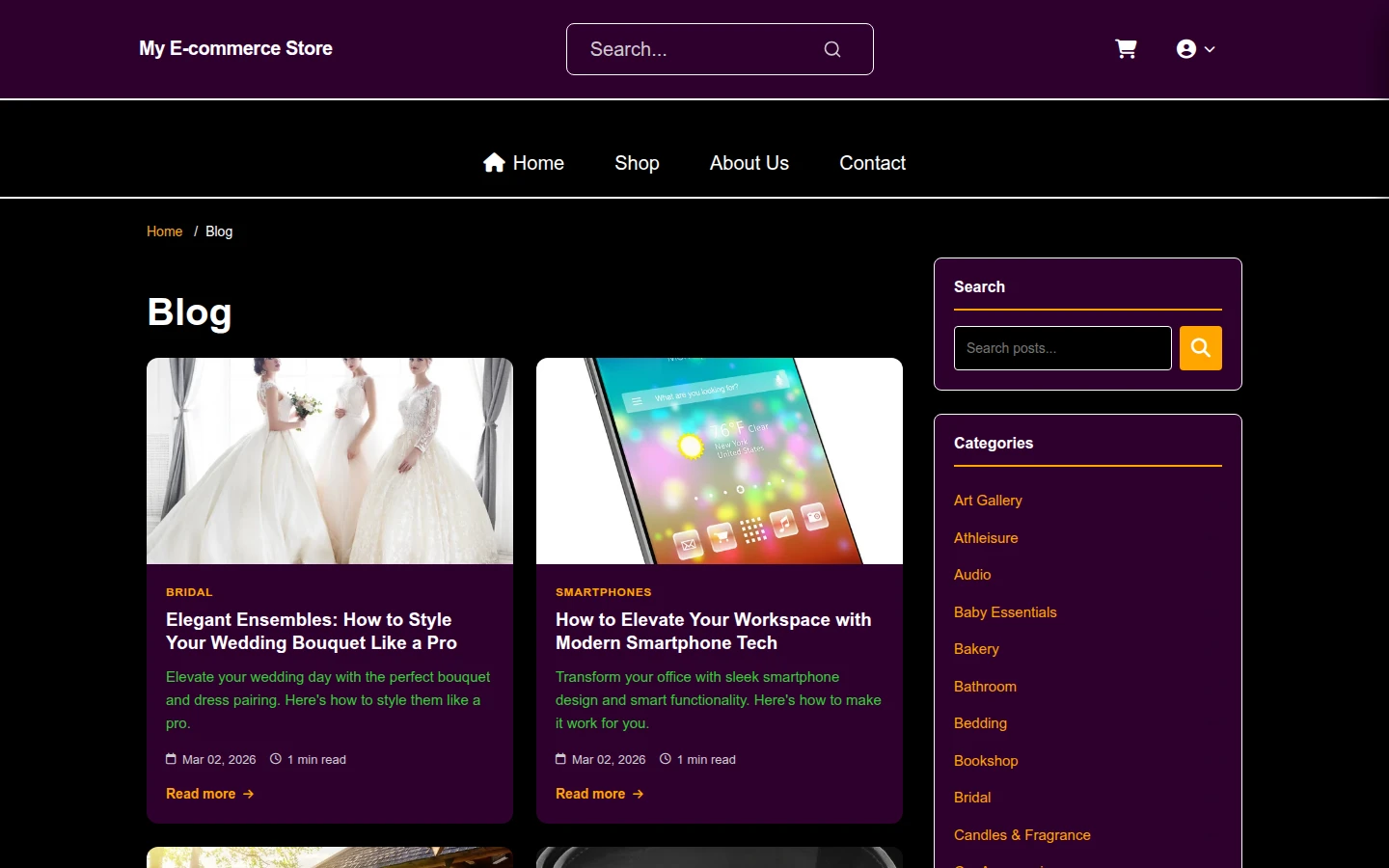Focus the header Search field

tap(720, 49)
